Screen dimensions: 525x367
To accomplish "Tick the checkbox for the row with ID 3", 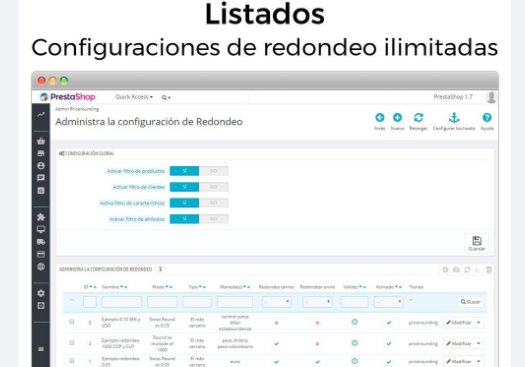I will [71, 322].
